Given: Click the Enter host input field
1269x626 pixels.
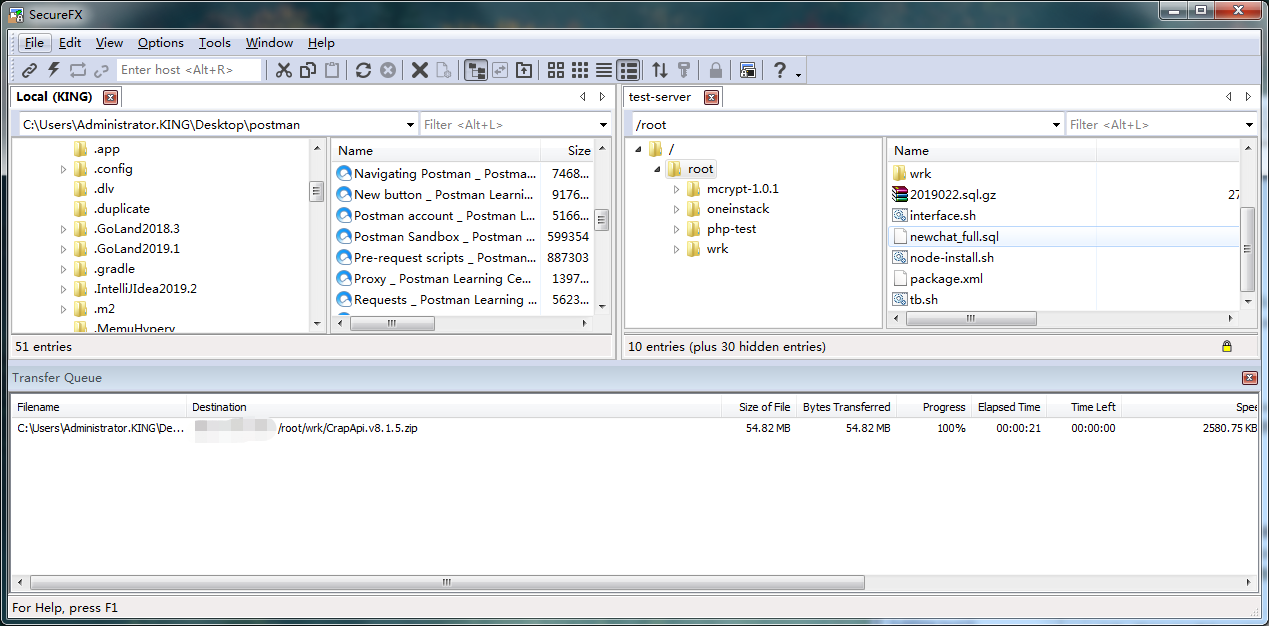Looking at the screenshot, I should point(189,70).
